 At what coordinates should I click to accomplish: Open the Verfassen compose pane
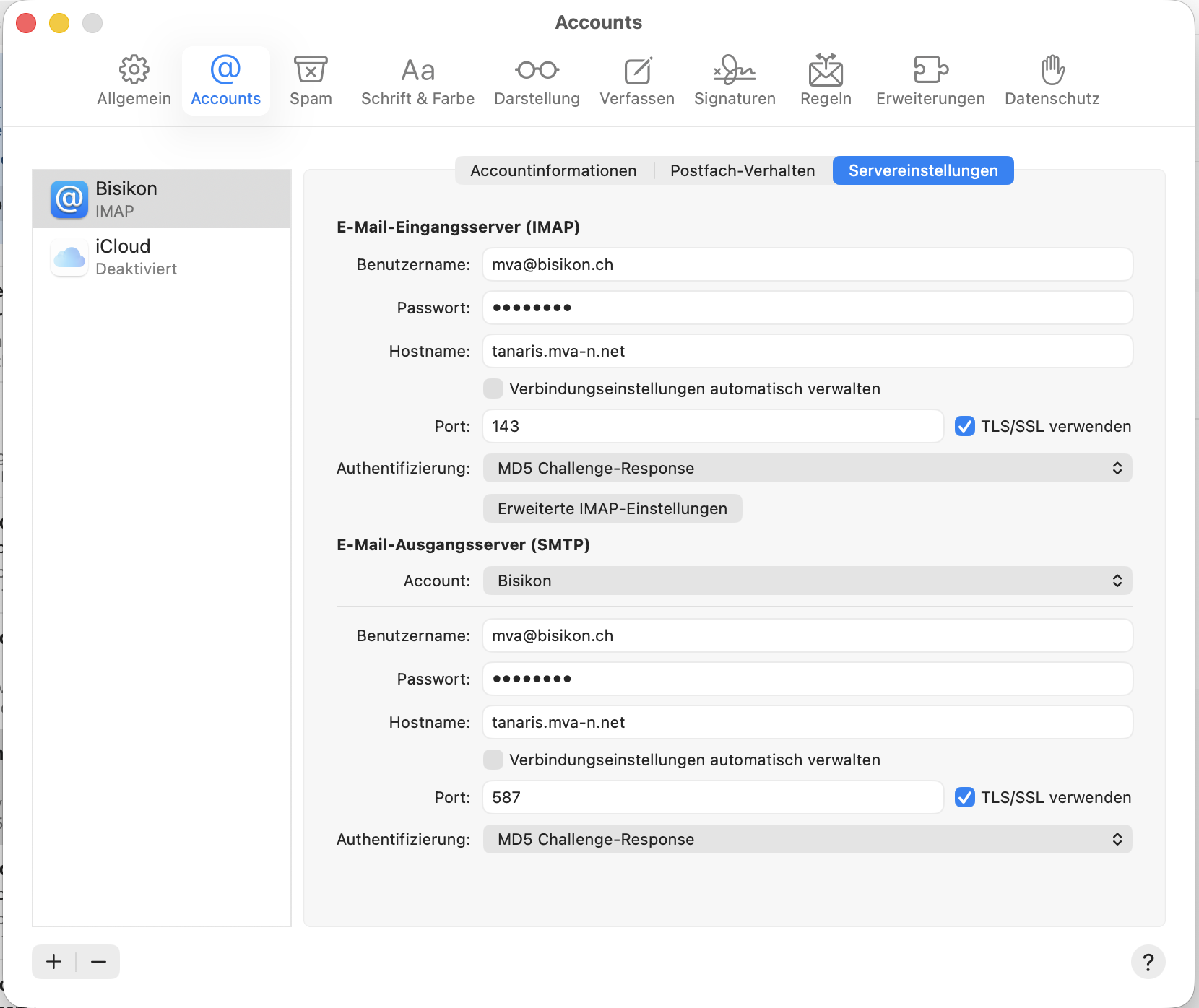[636, 80]
